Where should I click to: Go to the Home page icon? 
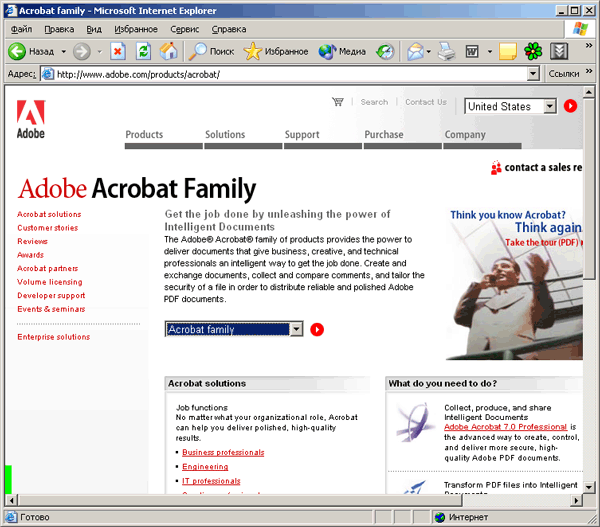tap(169, 51)
